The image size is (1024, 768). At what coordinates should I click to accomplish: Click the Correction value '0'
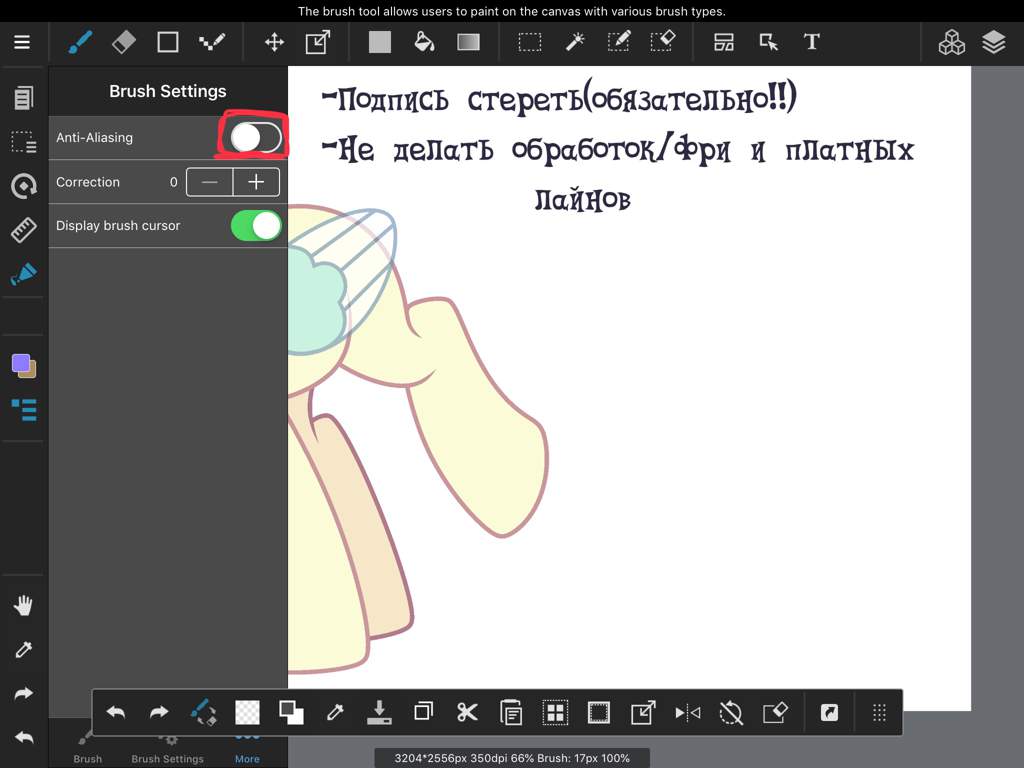point(174,182)
